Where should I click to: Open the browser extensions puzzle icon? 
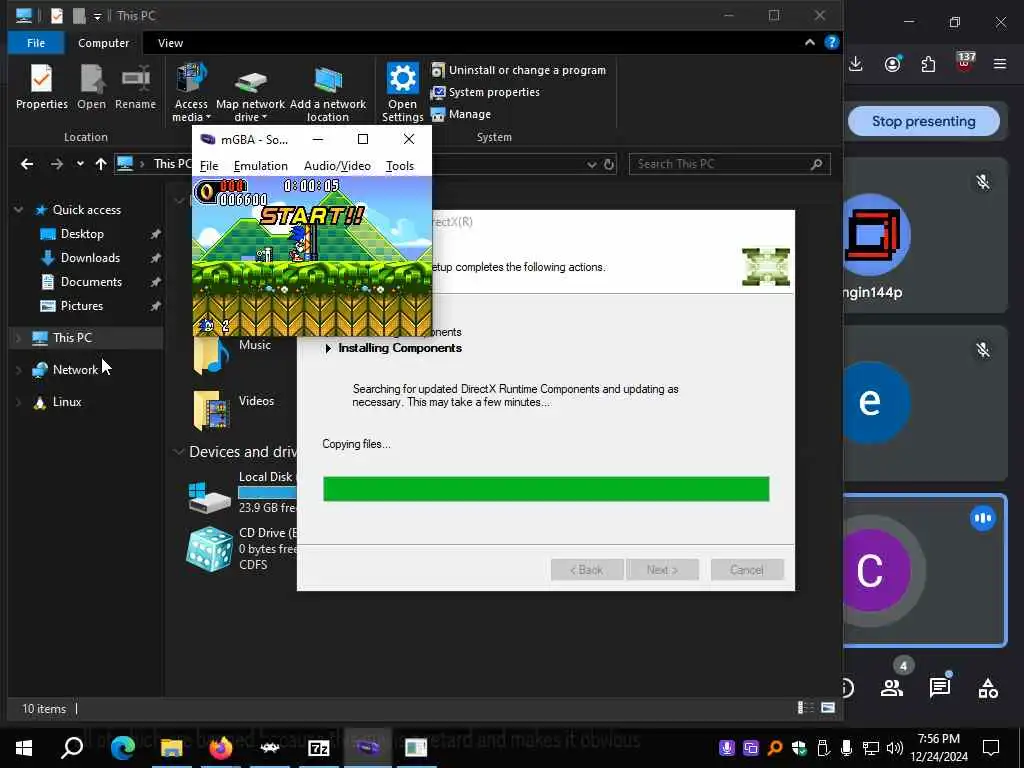coord(928,64)
